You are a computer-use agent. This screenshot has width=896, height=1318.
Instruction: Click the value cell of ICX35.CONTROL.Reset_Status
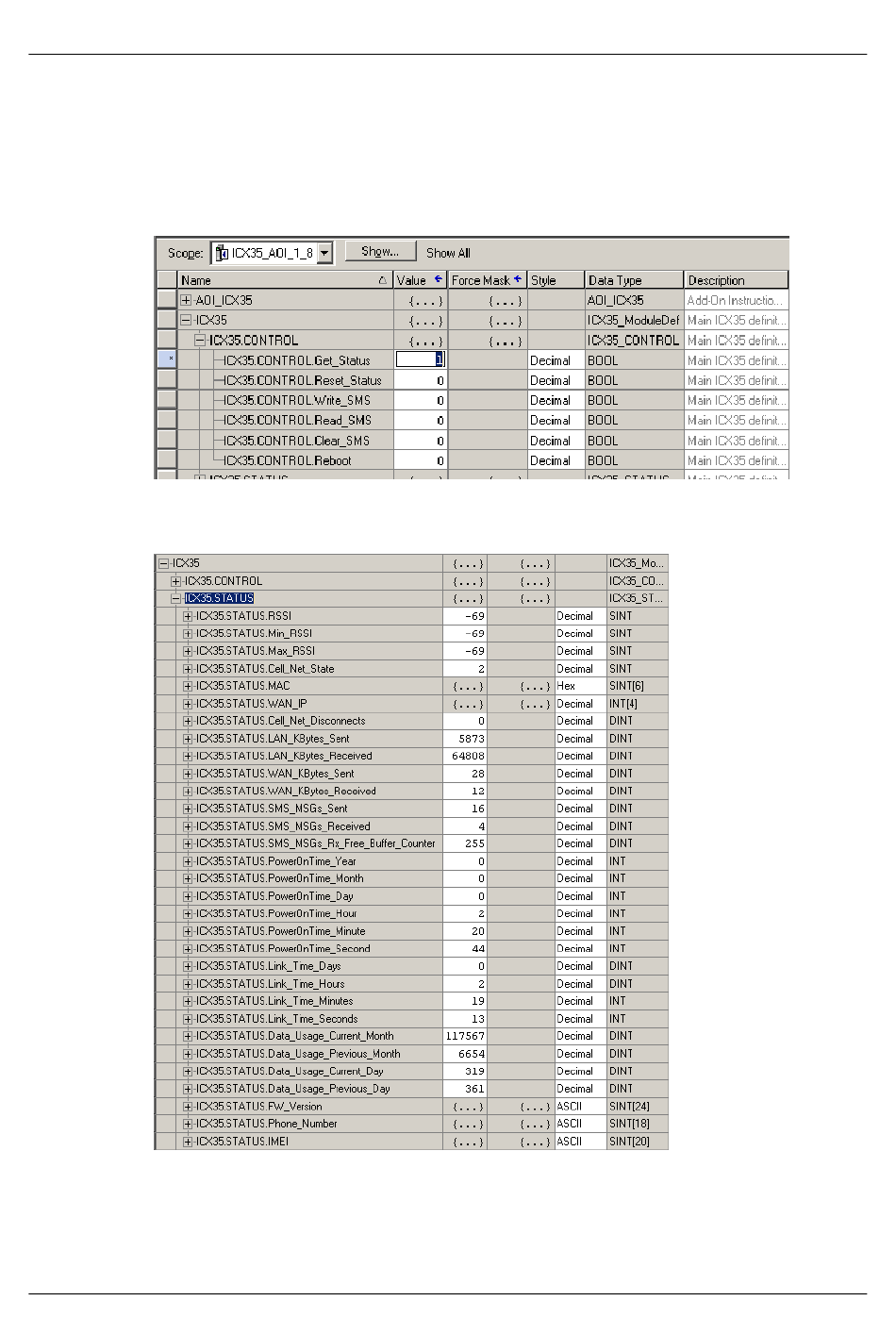coord(420,380)
